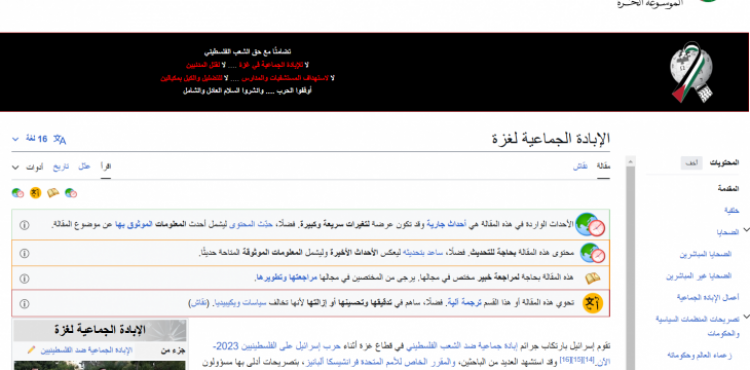Click the open-book expert review indicator icon
750x370 pixels.
click(53, 193)
